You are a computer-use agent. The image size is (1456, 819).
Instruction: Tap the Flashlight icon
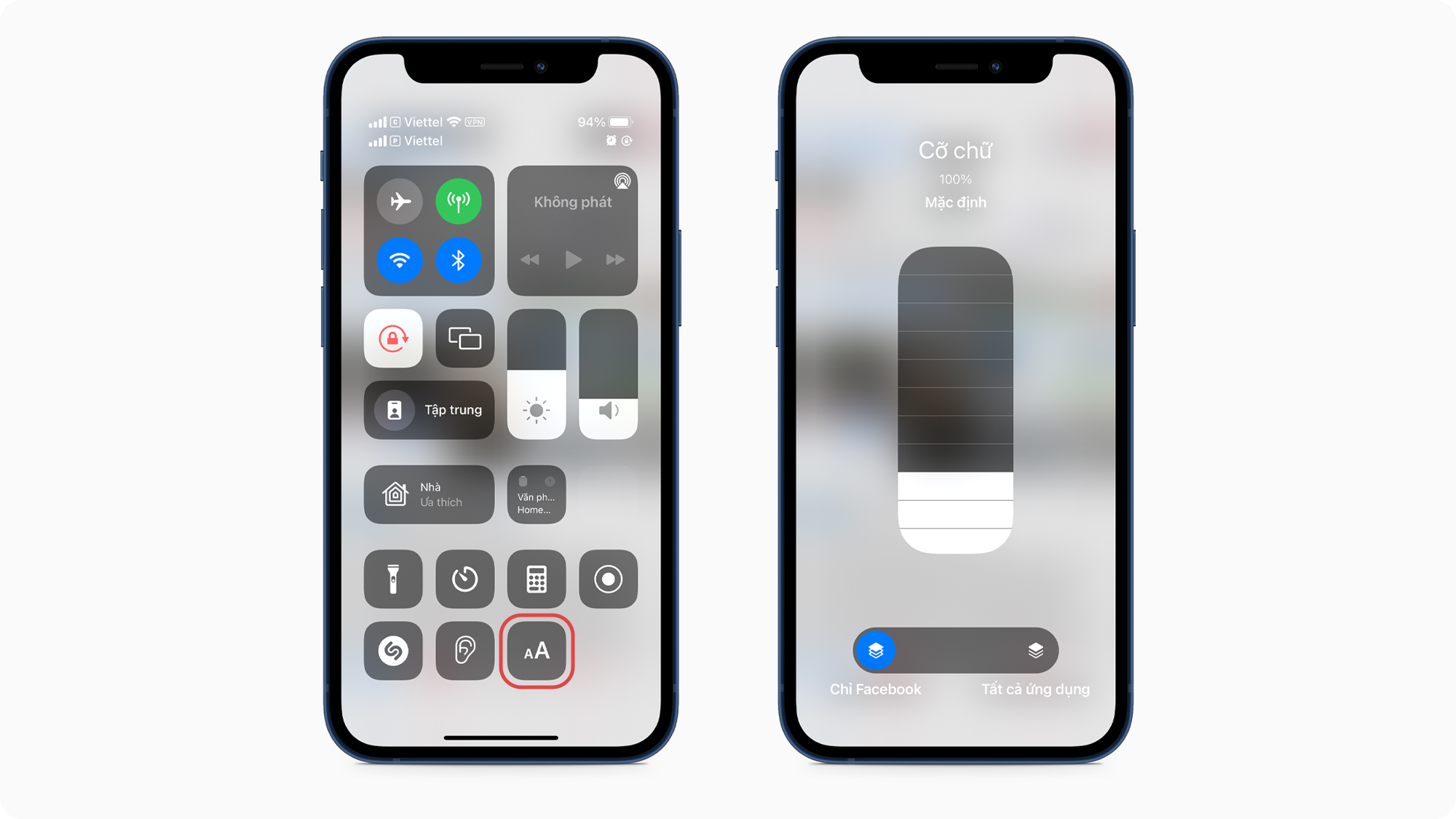point(394,579)
